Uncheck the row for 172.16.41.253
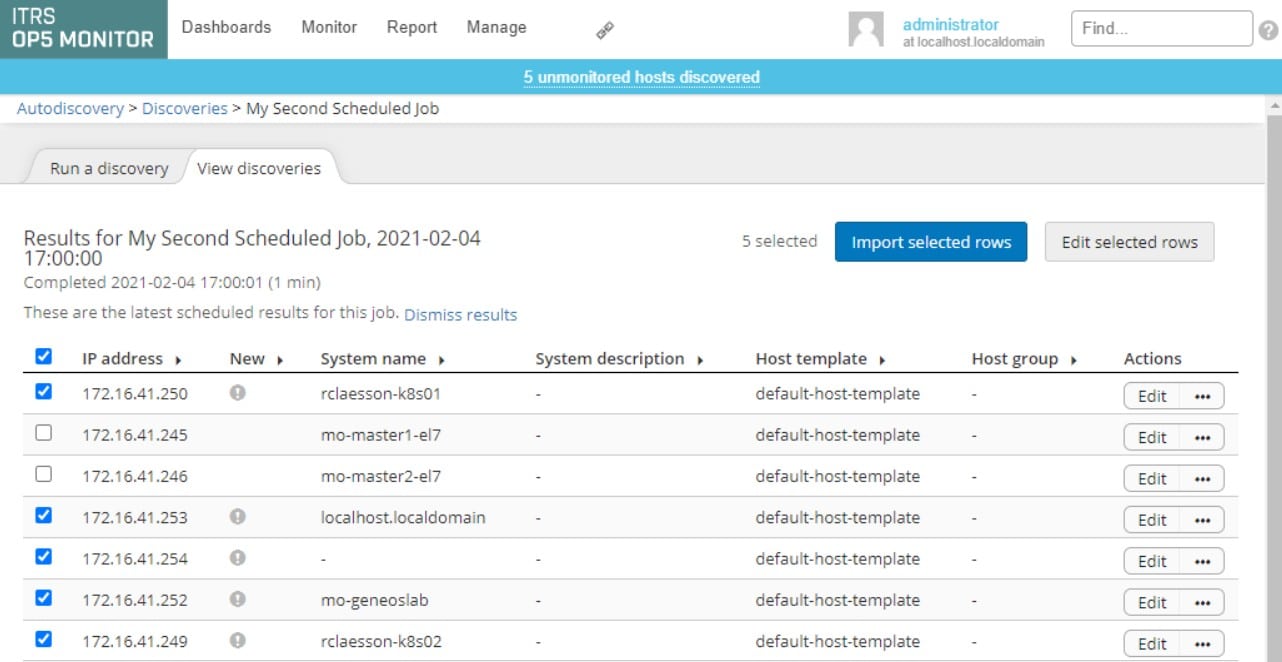Image resolution: width=1282 pixels, height=662 pixels. pos(43,515)
